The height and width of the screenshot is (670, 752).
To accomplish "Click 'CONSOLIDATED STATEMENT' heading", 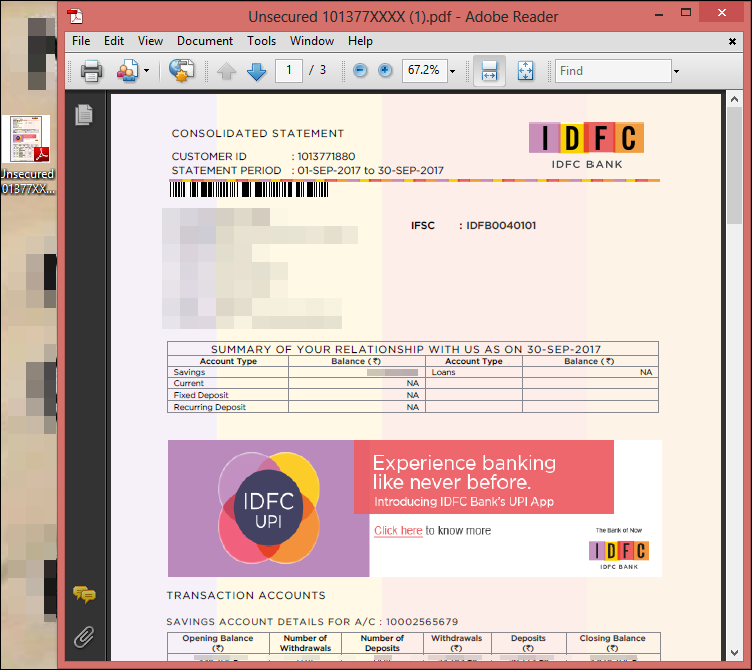I will coord(258,133).
